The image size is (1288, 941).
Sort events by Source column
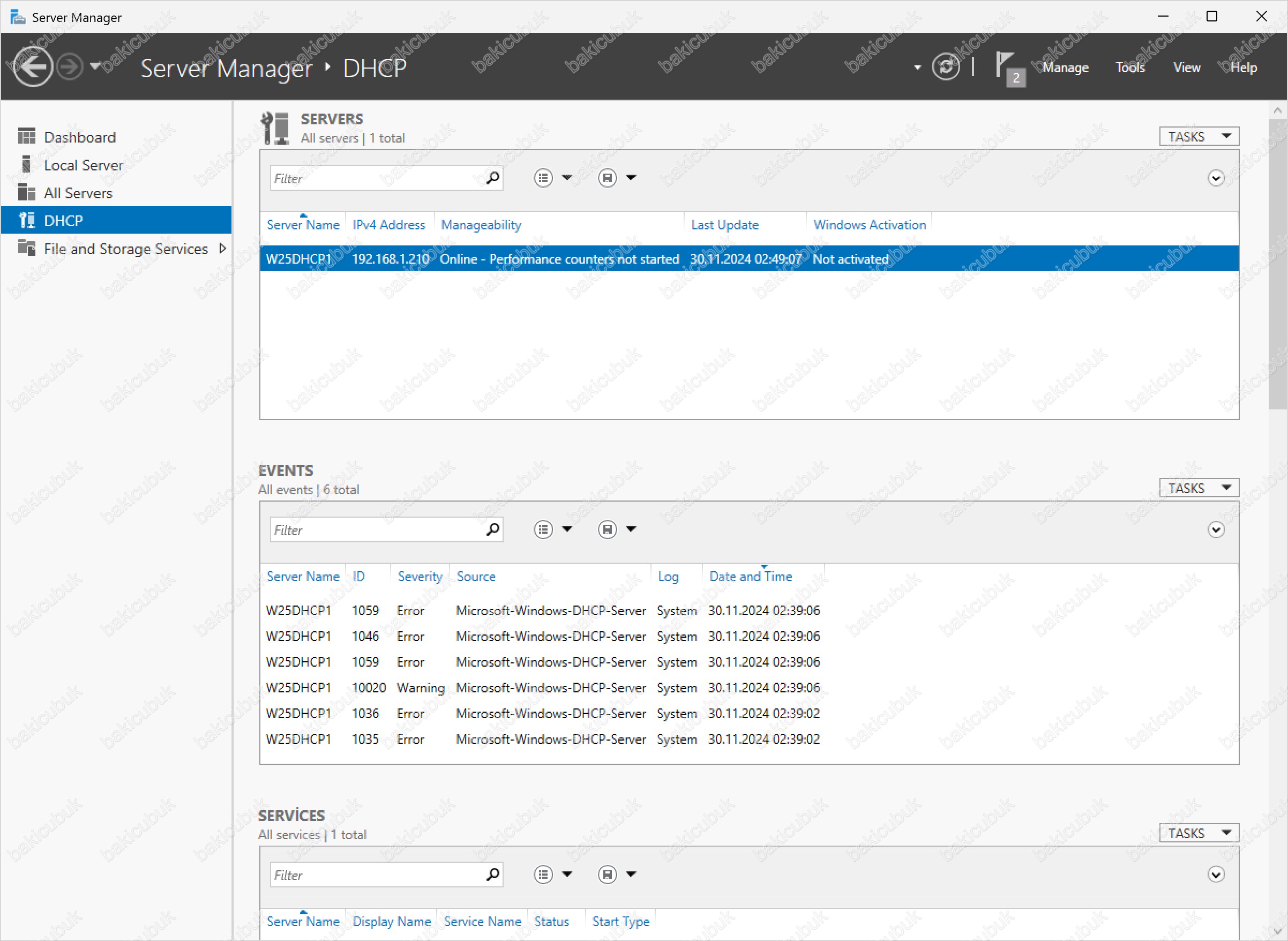pos(476,577)
